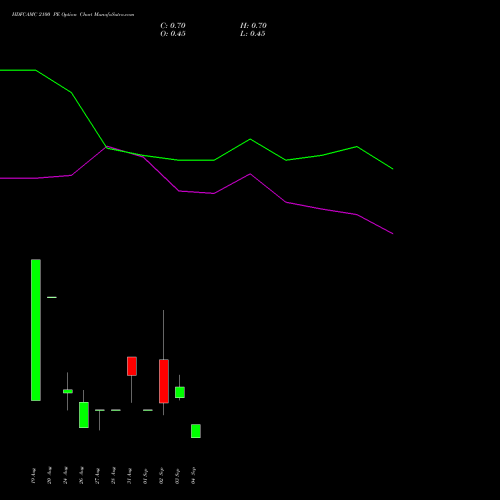This screenshot has height=500, width=500.
Task: Click the small green 24 Aug candlestick
Action: pos(68,391)
